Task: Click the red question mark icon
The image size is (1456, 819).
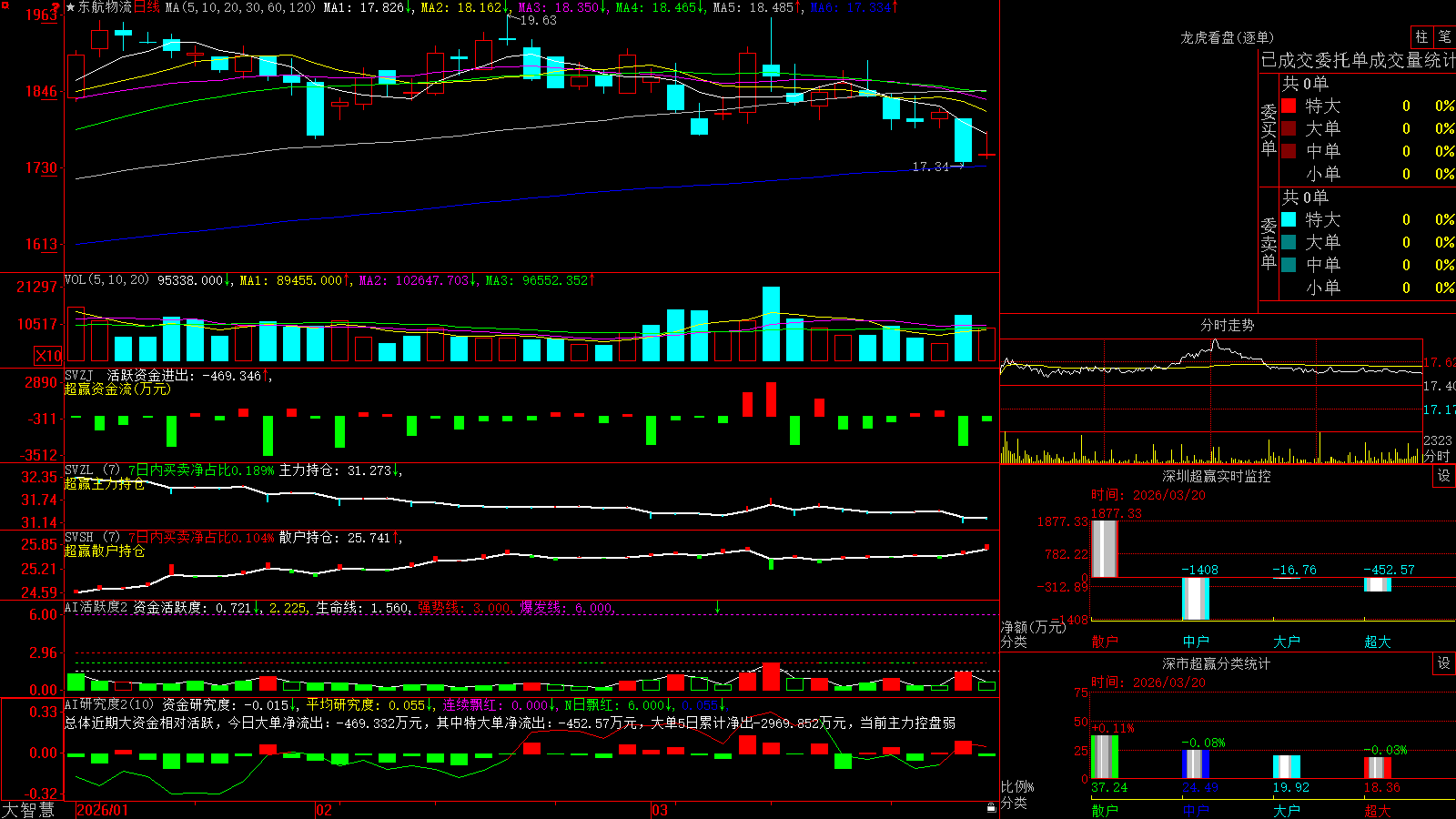Action: (x=56, y=6)
